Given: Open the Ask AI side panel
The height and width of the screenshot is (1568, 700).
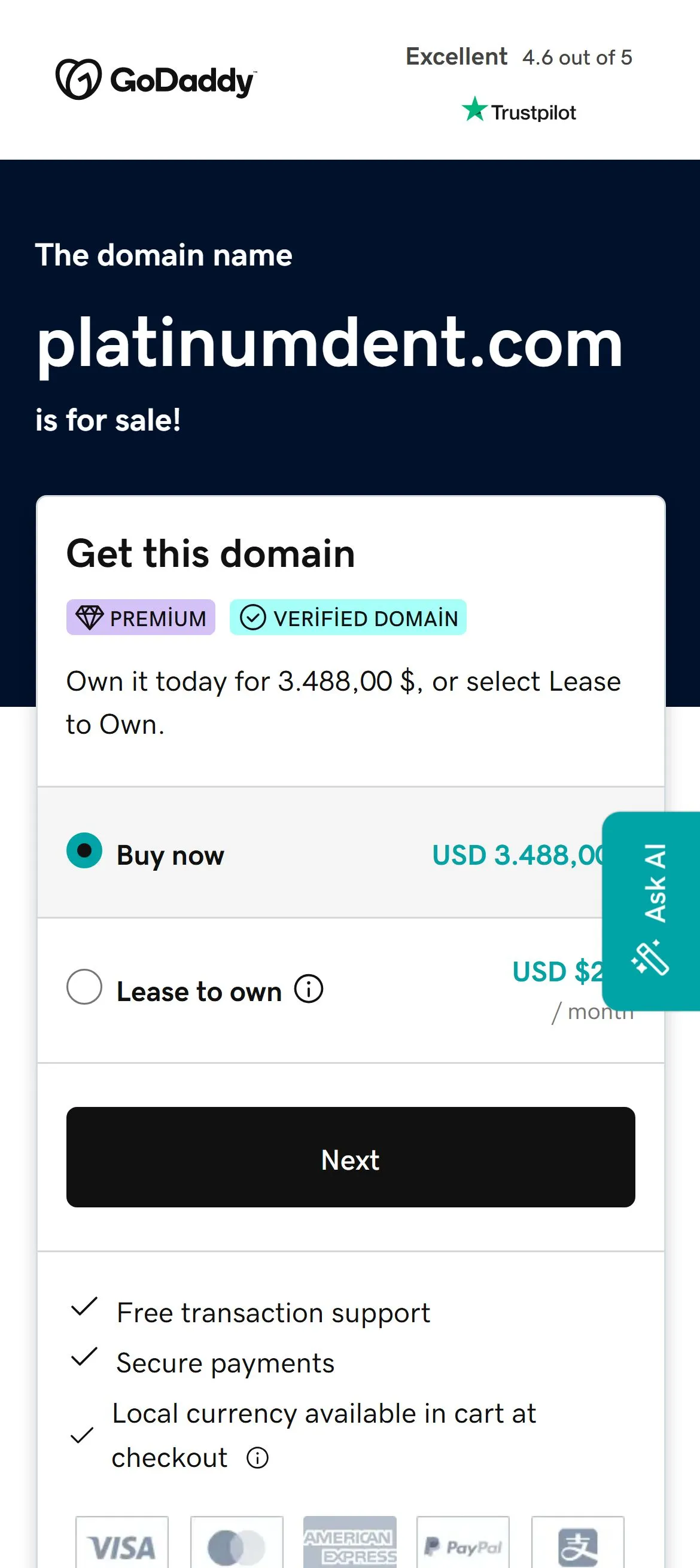Looking at the screenshot, I should pyautogui.click(x=652, y=910).
